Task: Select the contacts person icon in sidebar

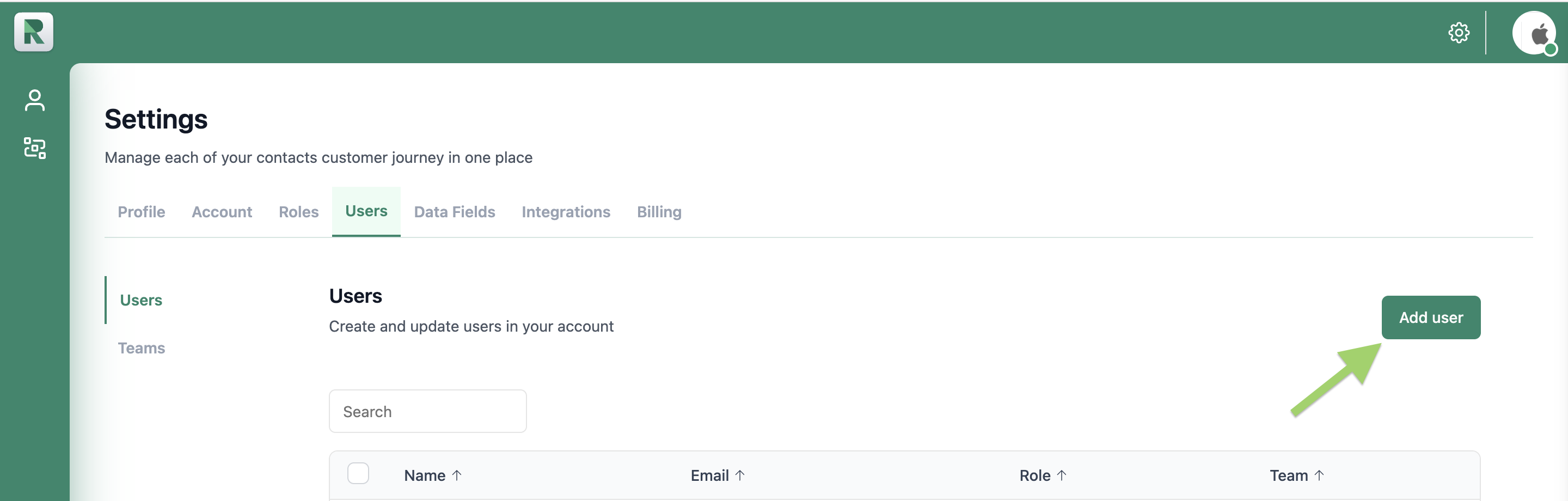Action: pos(35,100)
